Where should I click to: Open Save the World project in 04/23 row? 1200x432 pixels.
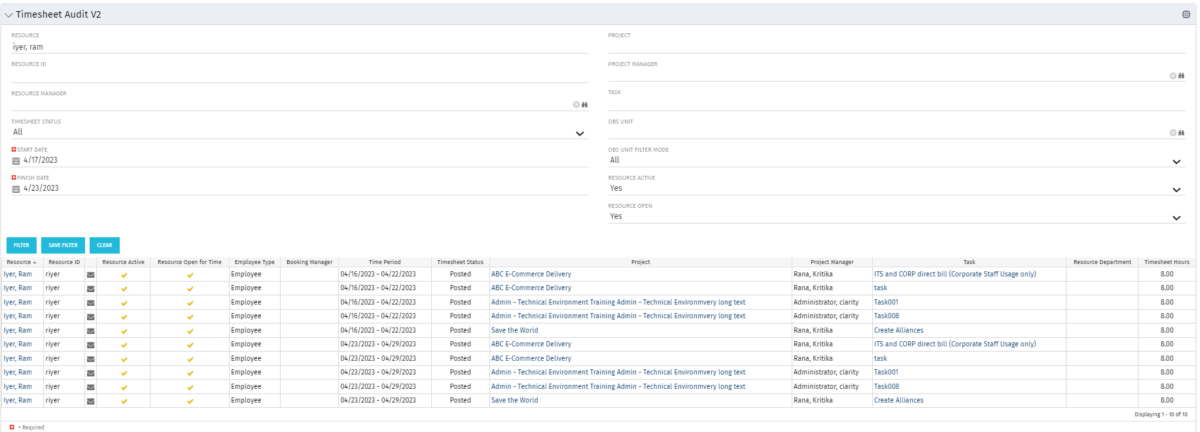click(x=514, y=399)
